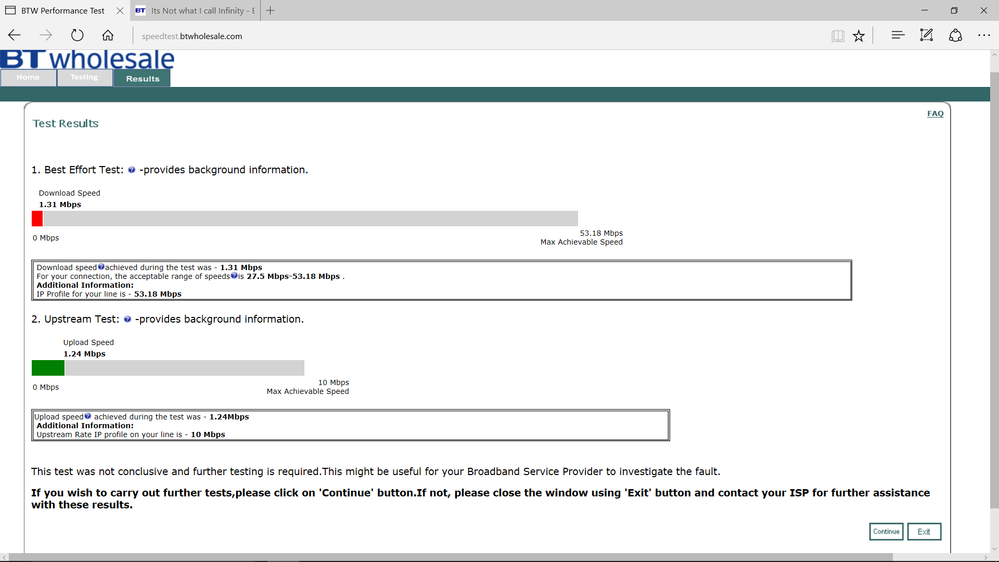
Task: Click the browser forward arrow
Action: 45,36
